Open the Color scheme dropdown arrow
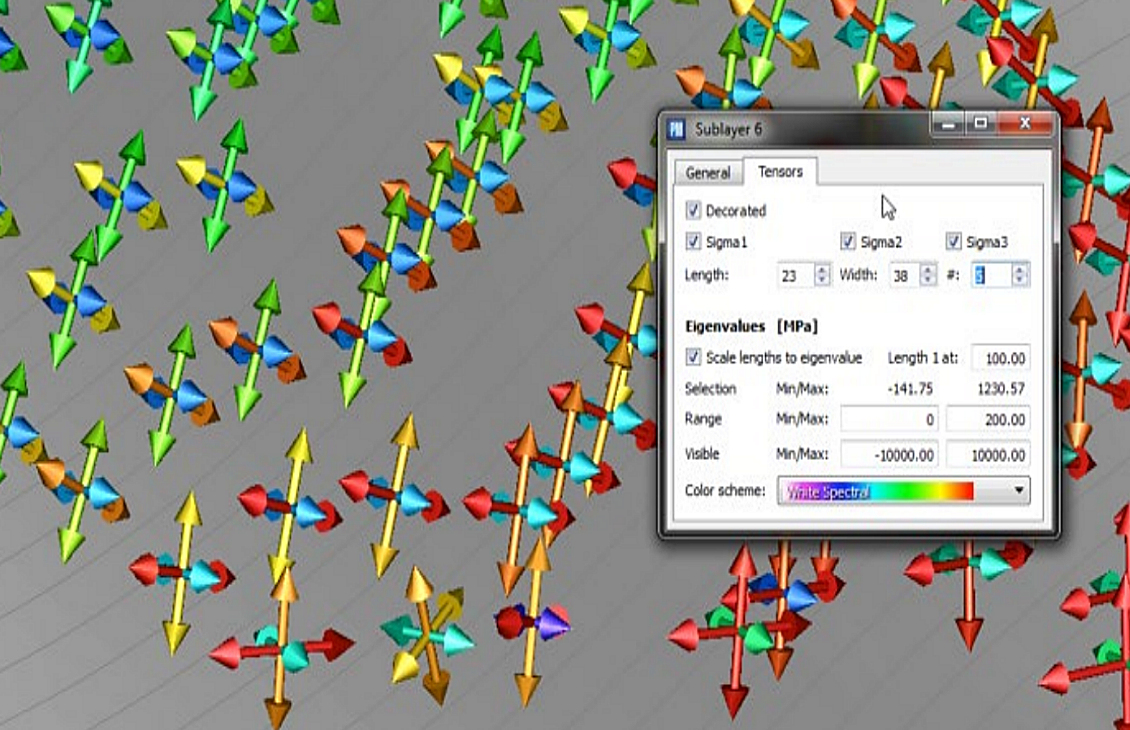1130x730 pixels. pyautogui.click(x=1019, y=491)
